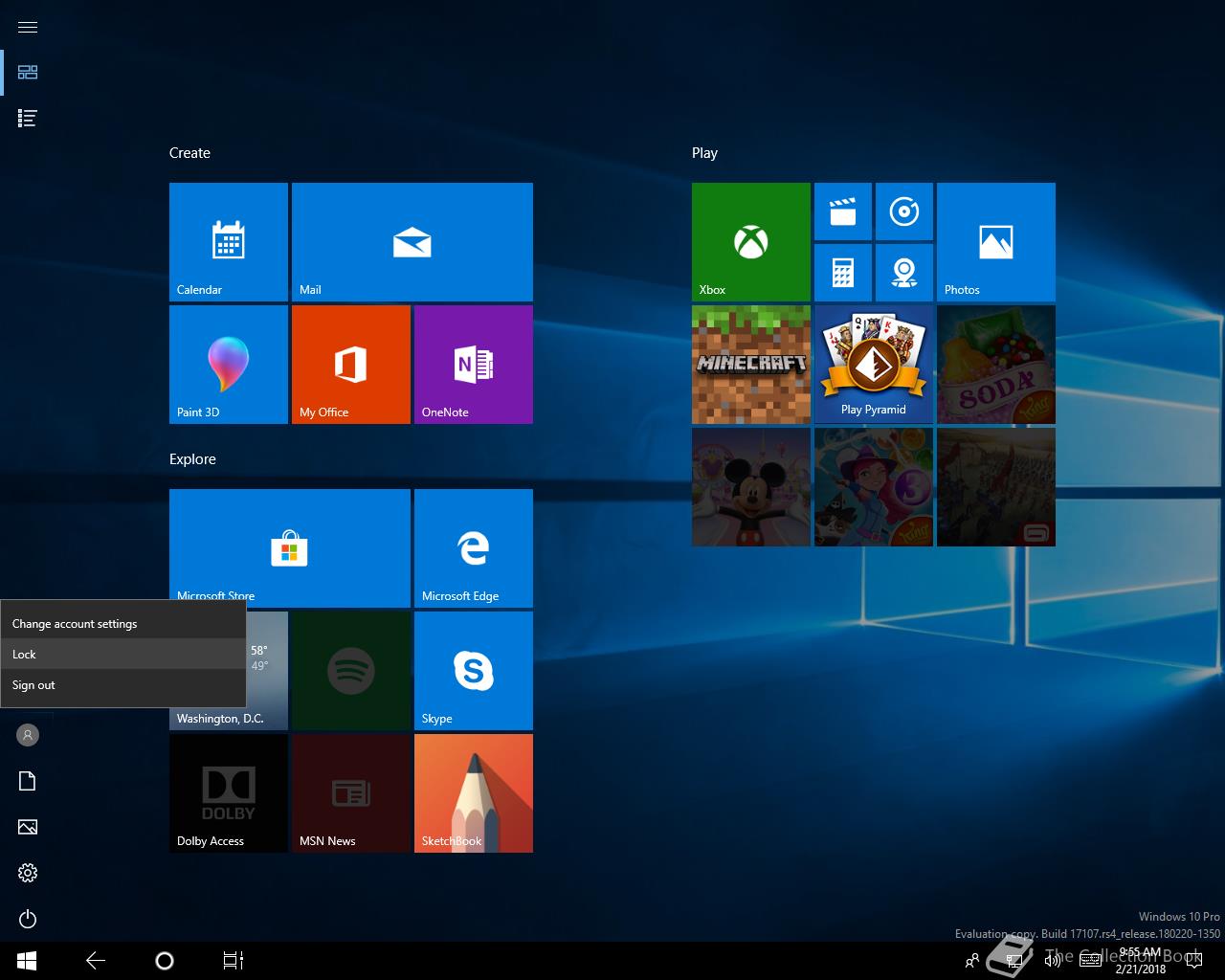Launch the SketchBook tile
1225x980 pixels.
pyautogui.click(x=474, y=793)
